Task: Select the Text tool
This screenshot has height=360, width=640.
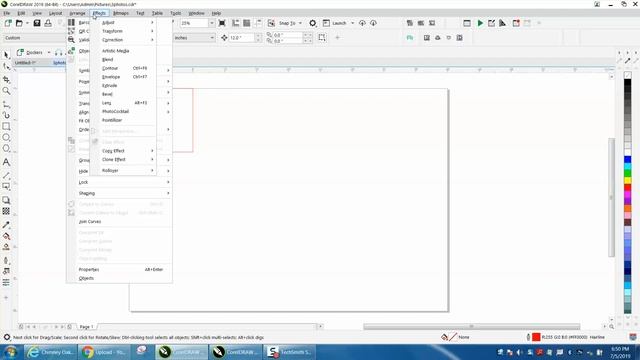Action: point(6,162)
